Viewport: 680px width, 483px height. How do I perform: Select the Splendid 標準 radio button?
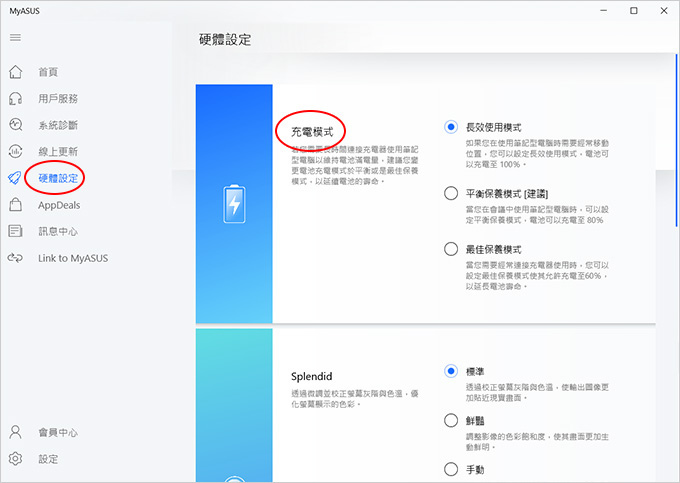451,371
